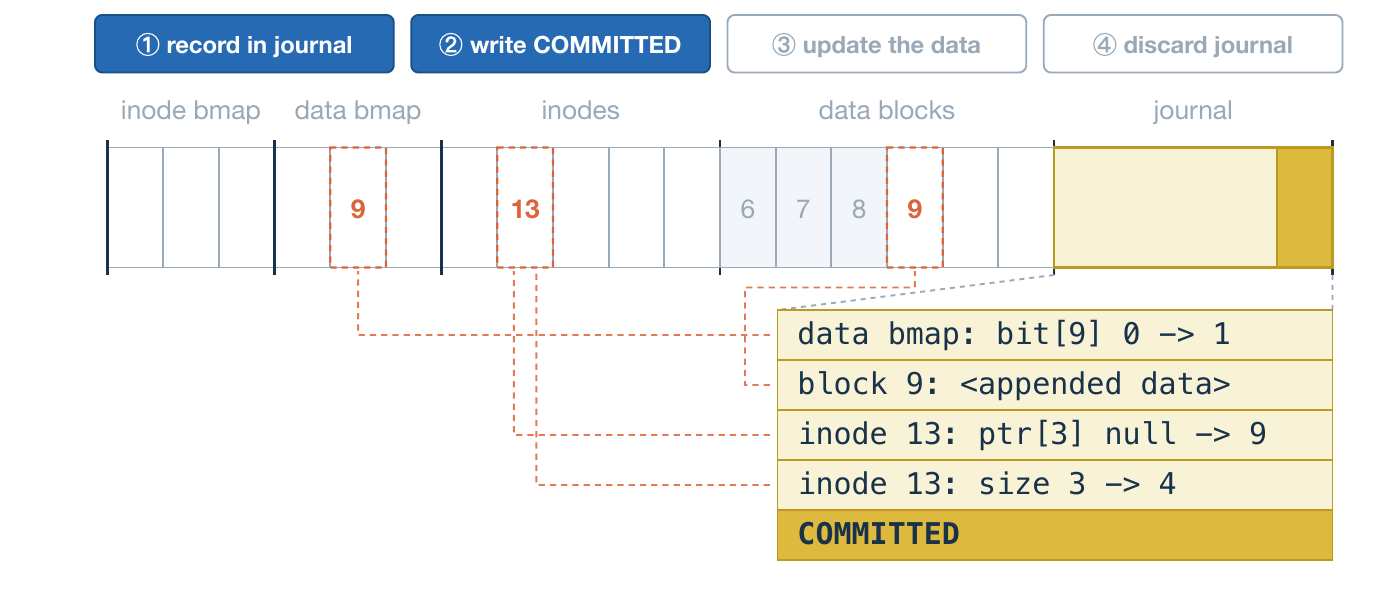Select journal entry inode 13 ptr[3]

tap(1055, 435)
